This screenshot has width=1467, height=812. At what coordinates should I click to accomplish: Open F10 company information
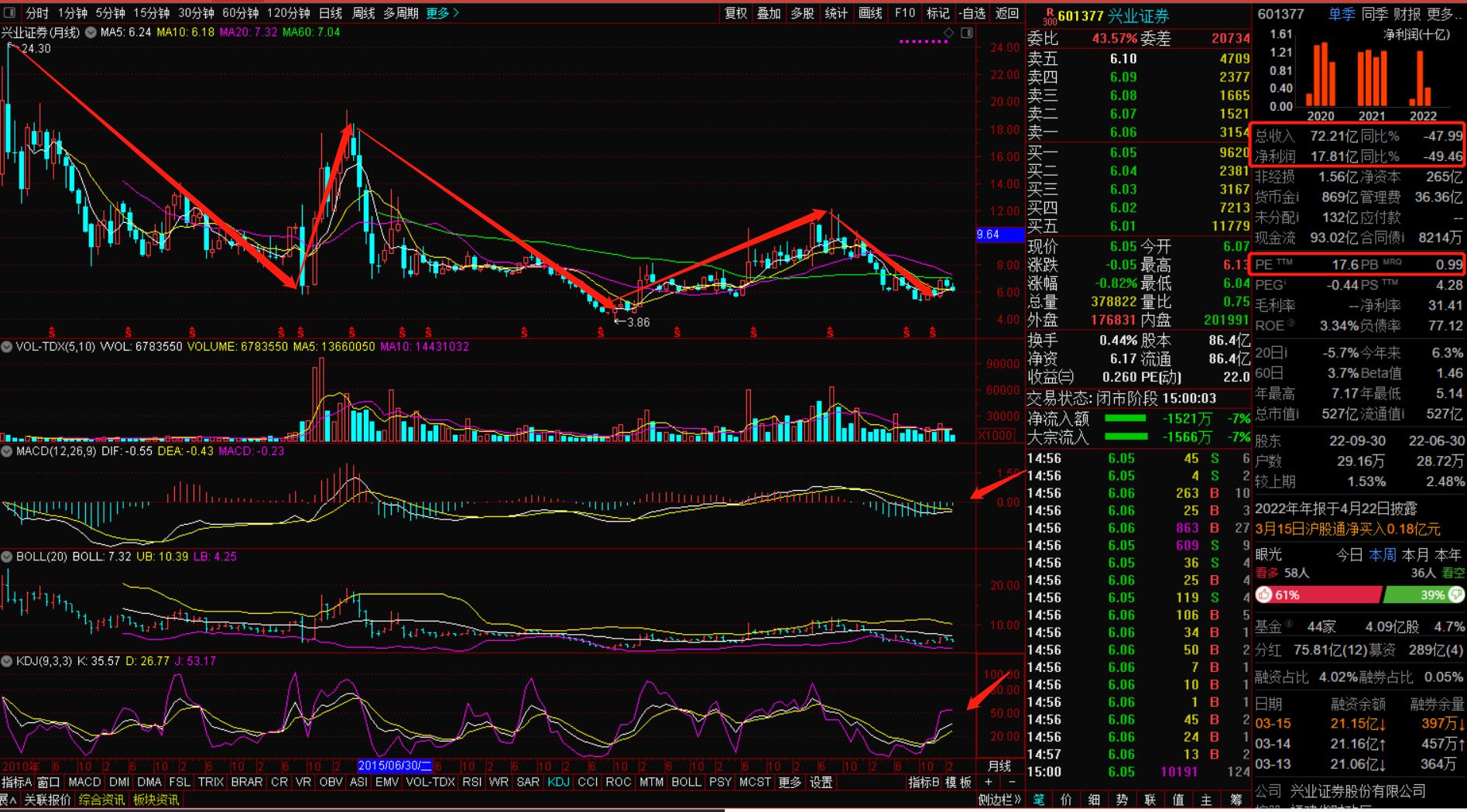(x=904, y=13)
